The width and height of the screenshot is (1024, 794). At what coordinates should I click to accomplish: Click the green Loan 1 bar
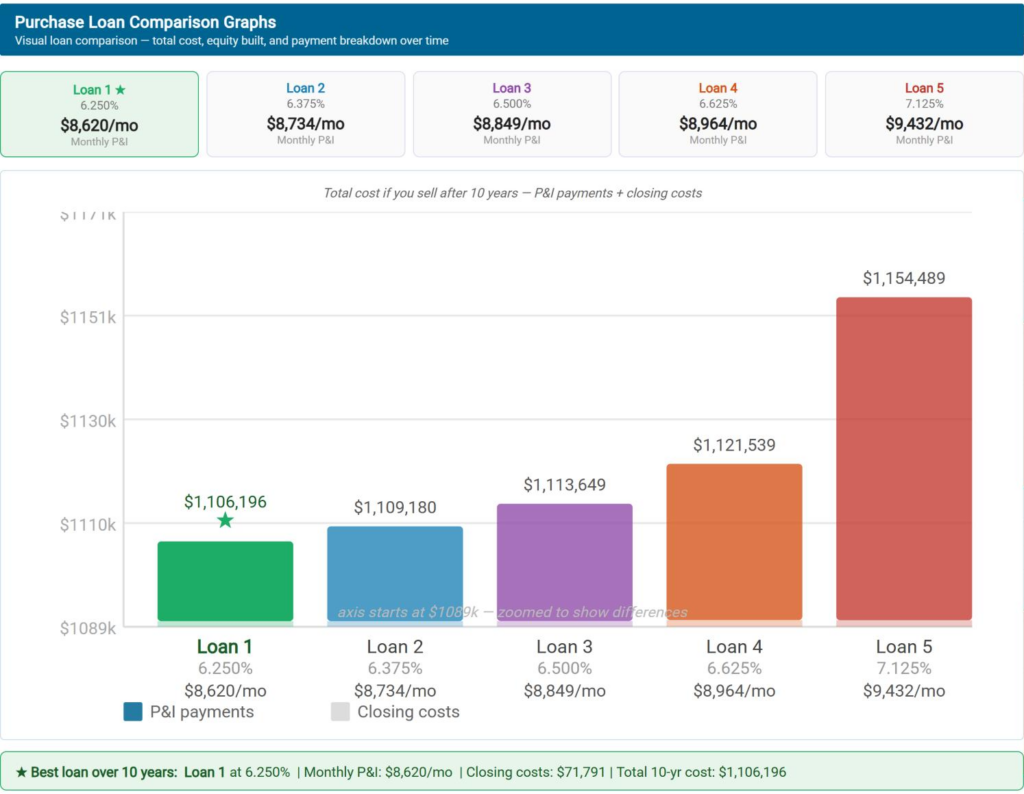click(x=225, y=581)
